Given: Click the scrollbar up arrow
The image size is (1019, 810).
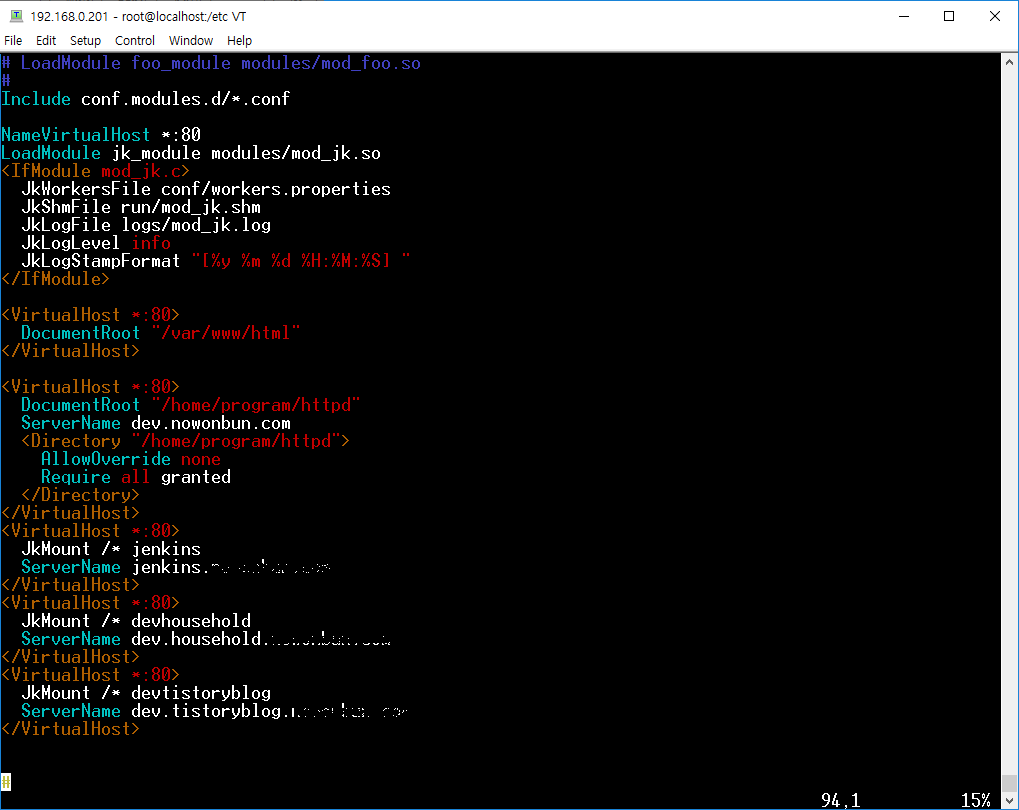Looking at the screenshot, I should coord(1009,62).
